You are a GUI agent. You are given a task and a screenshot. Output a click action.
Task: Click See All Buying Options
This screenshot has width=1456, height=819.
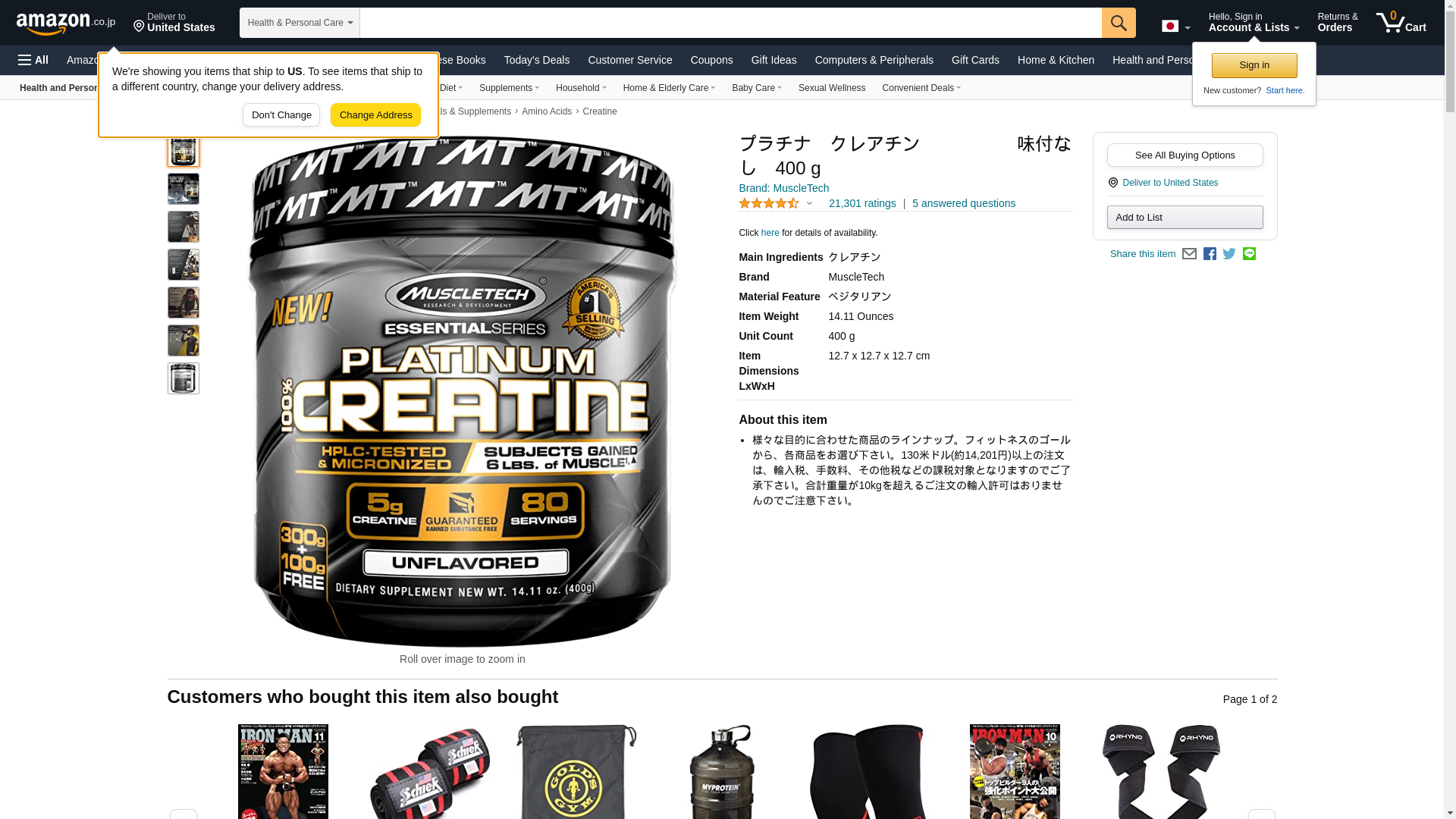(1185, 155)
